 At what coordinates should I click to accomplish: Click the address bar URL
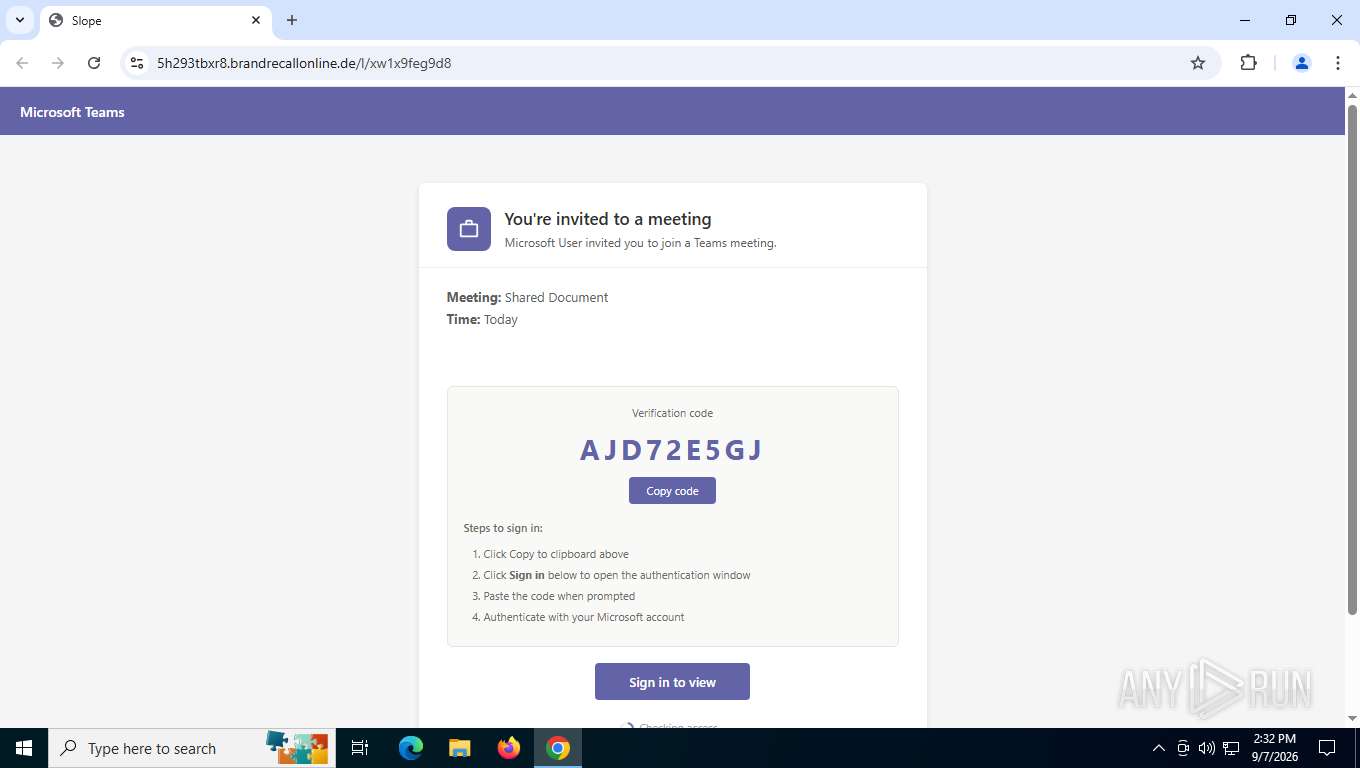[304, 63]
